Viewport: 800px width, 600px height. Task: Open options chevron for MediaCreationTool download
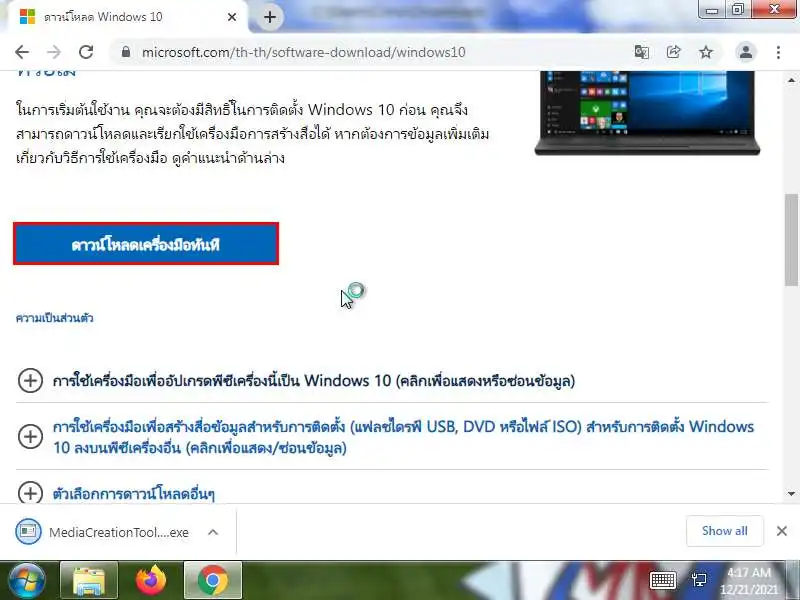[x=213, y=532]
